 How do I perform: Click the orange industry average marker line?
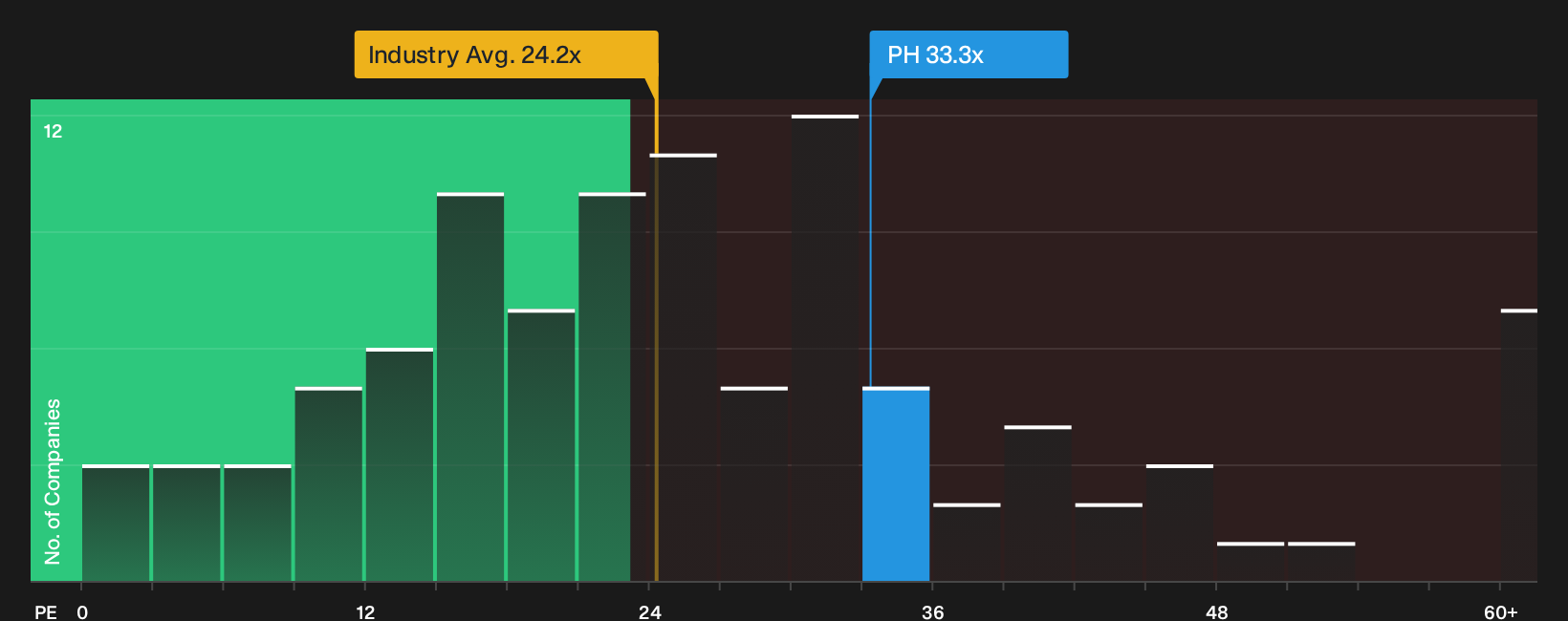point(656,330)
